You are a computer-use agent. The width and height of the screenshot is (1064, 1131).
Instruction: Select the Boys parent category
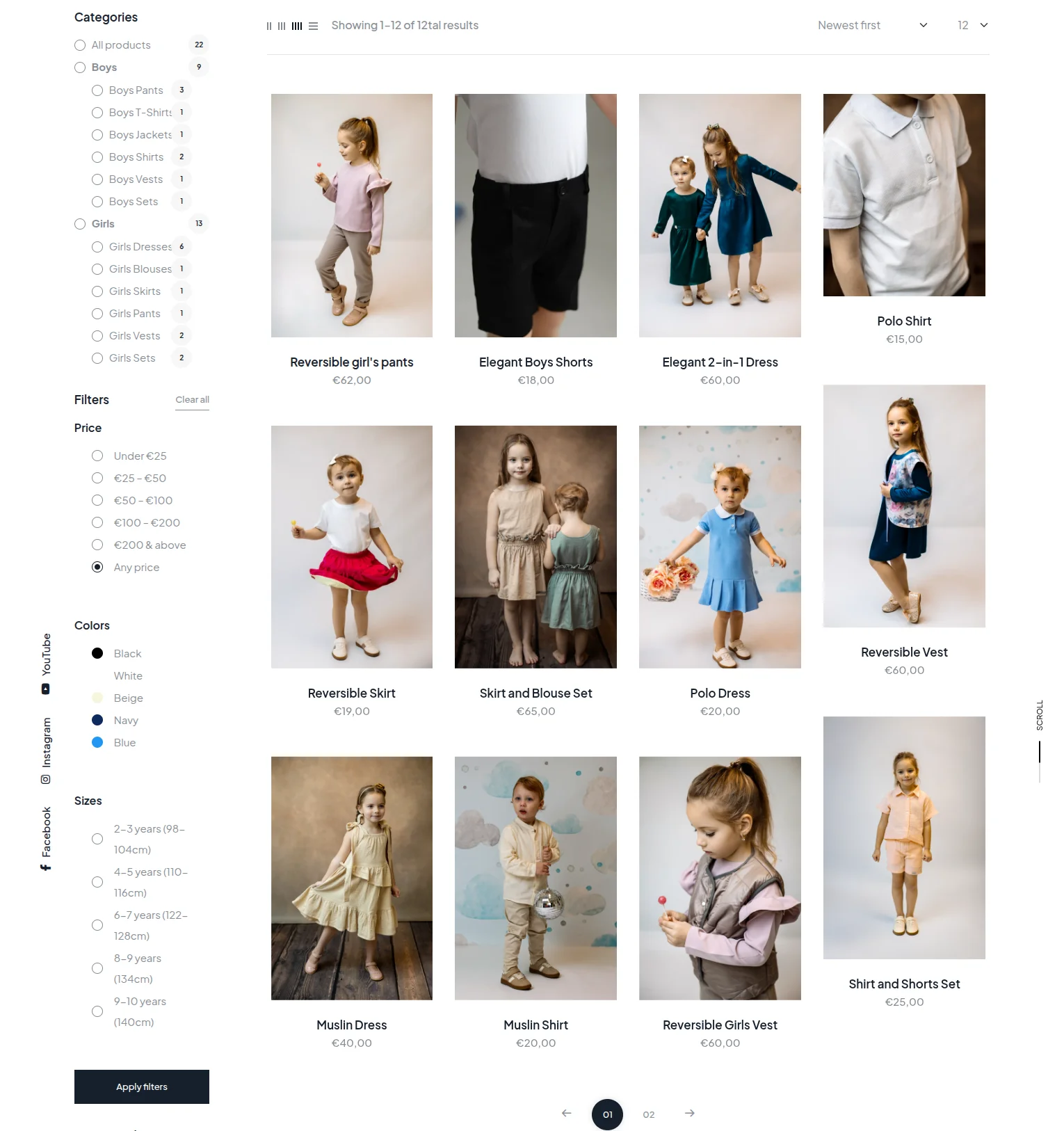[80, 67]
